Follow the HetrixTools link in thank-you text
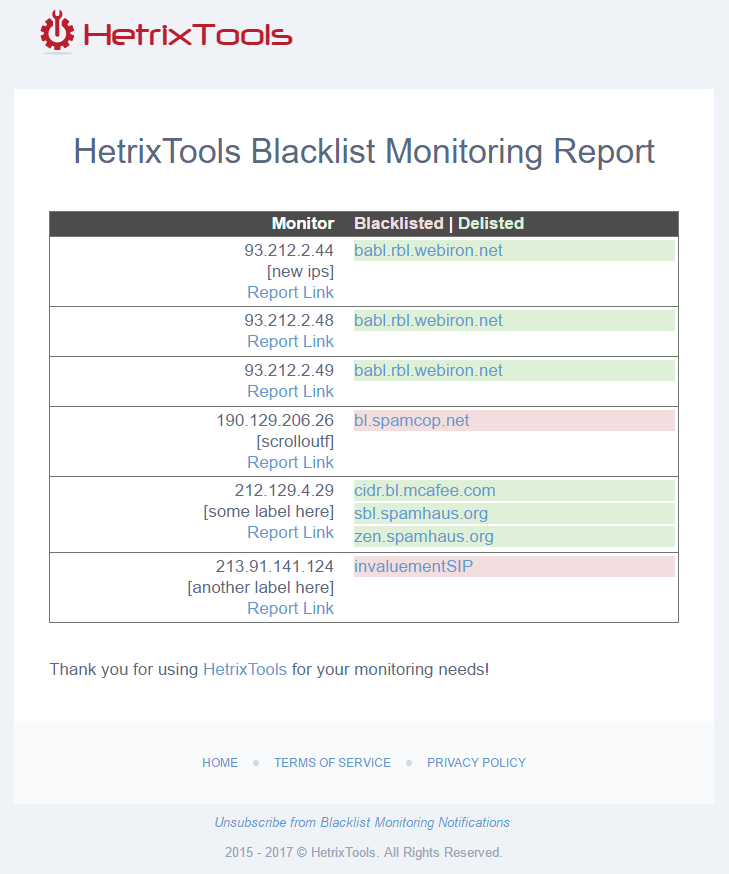 pos(244,669)
